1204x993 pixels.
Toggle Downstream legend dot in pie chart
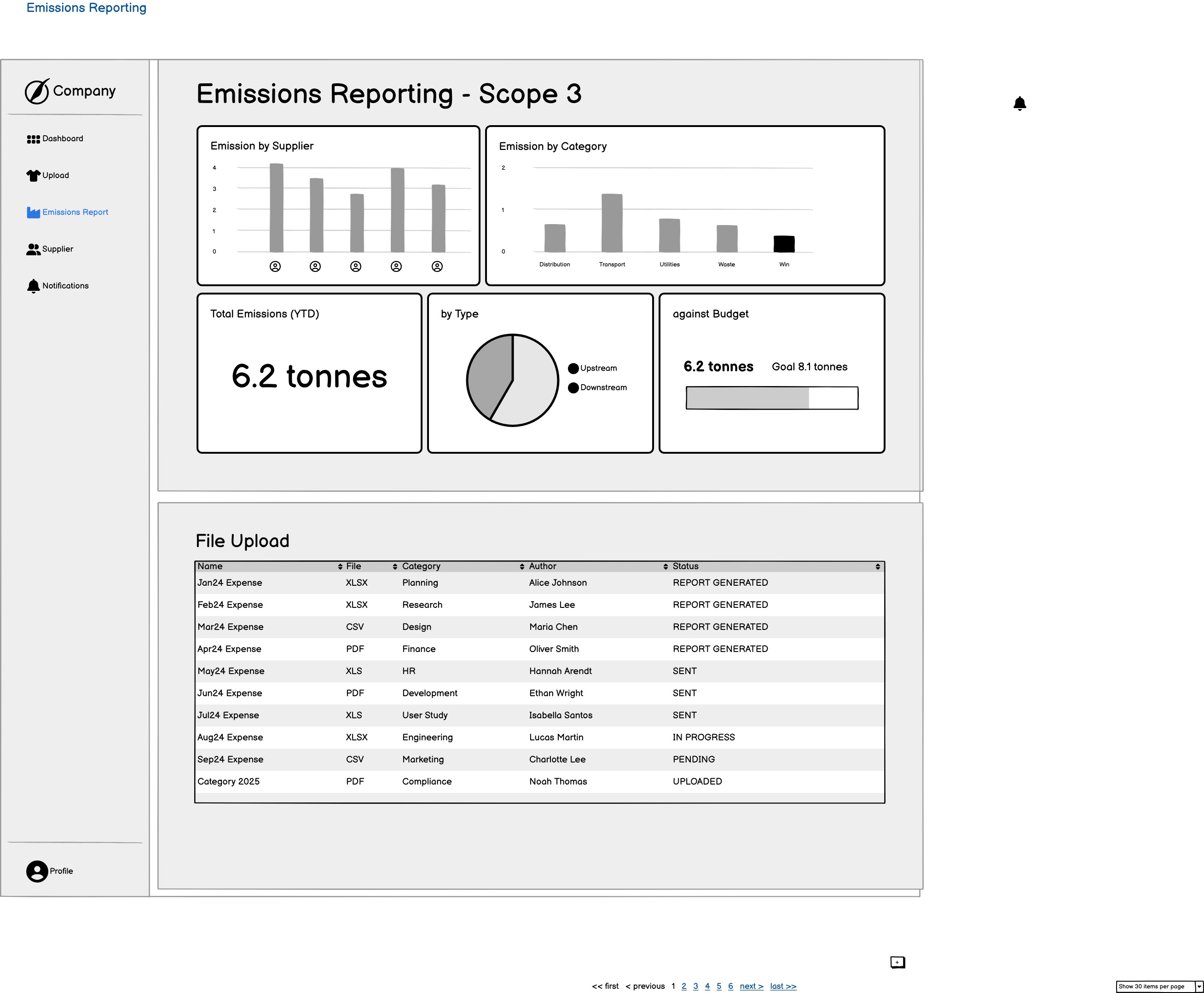point(573,388)
